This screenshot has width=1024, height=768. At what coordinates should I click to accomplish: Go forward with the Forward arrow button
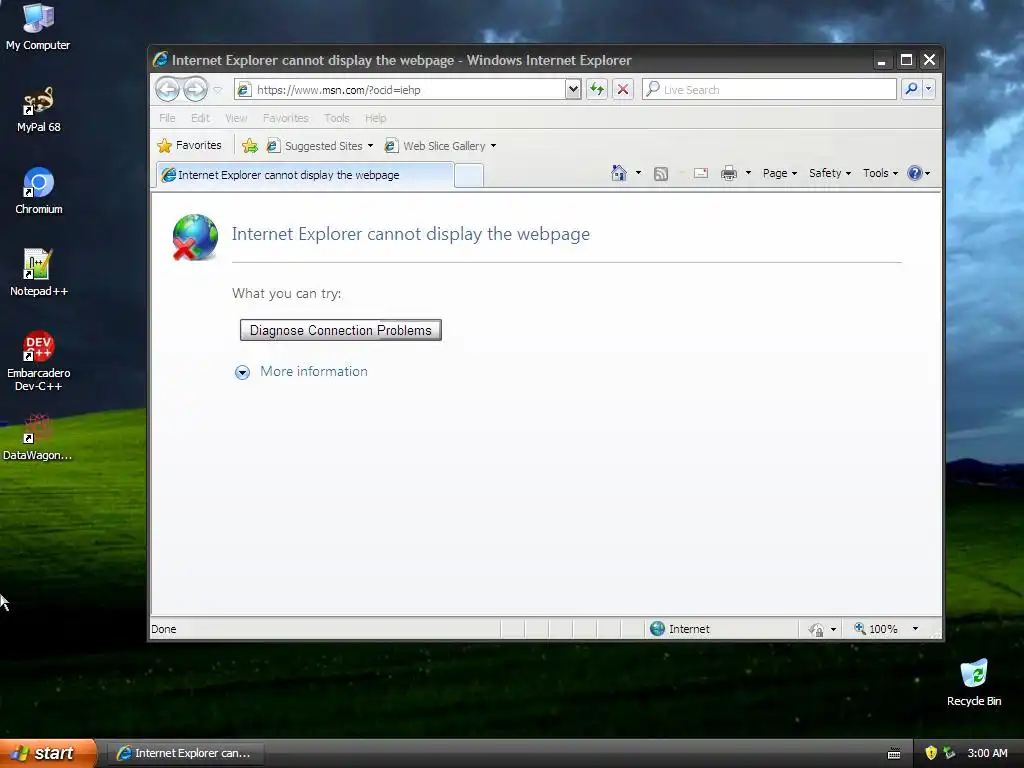pyautogui.click(x=195, y=89)
